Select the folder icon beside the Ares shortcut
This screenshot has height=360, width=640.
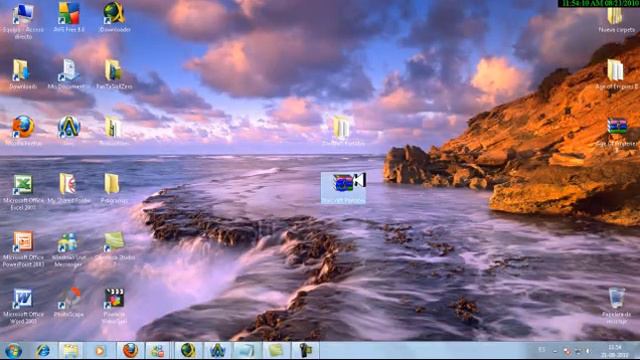coord(114,131)
